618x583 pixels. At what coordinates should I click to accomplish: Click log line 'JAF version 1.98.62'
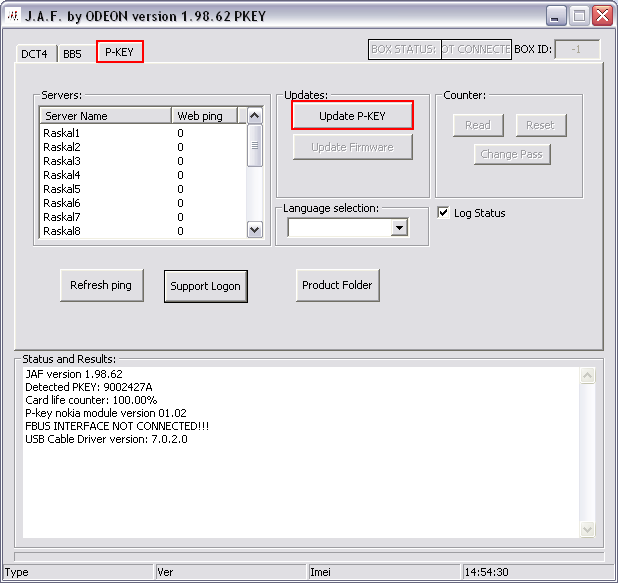coord(74,374)
